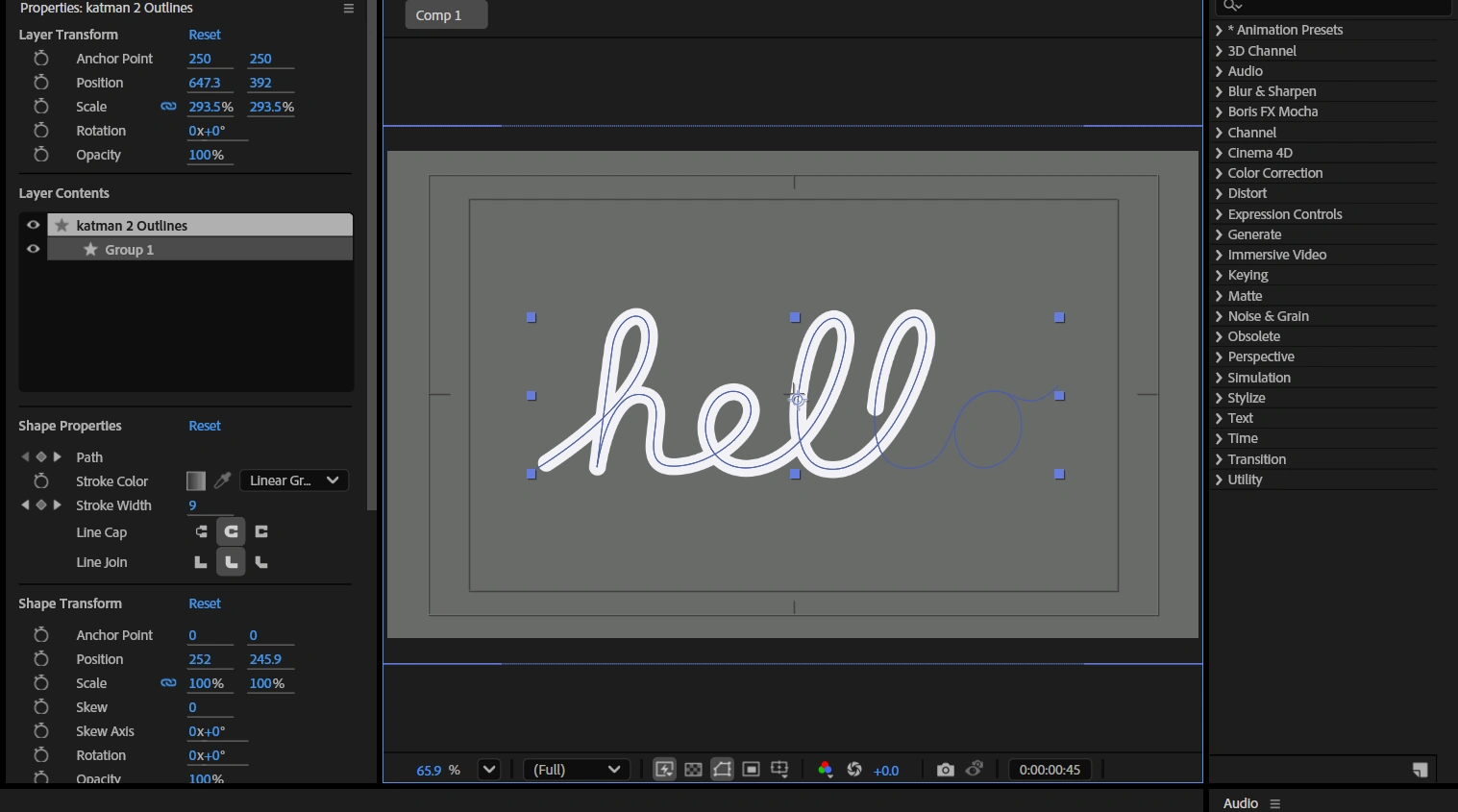This screenshot has width=1458, height=812.
Task: Enable the Layer Transform Position stopwatch
Action: click(41, 83)
